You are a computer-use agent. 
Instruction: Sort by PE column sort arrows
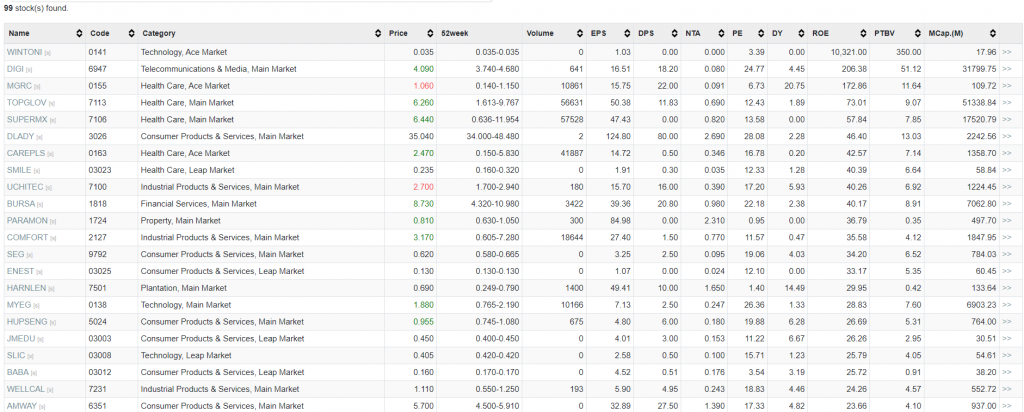click(761, 33)
